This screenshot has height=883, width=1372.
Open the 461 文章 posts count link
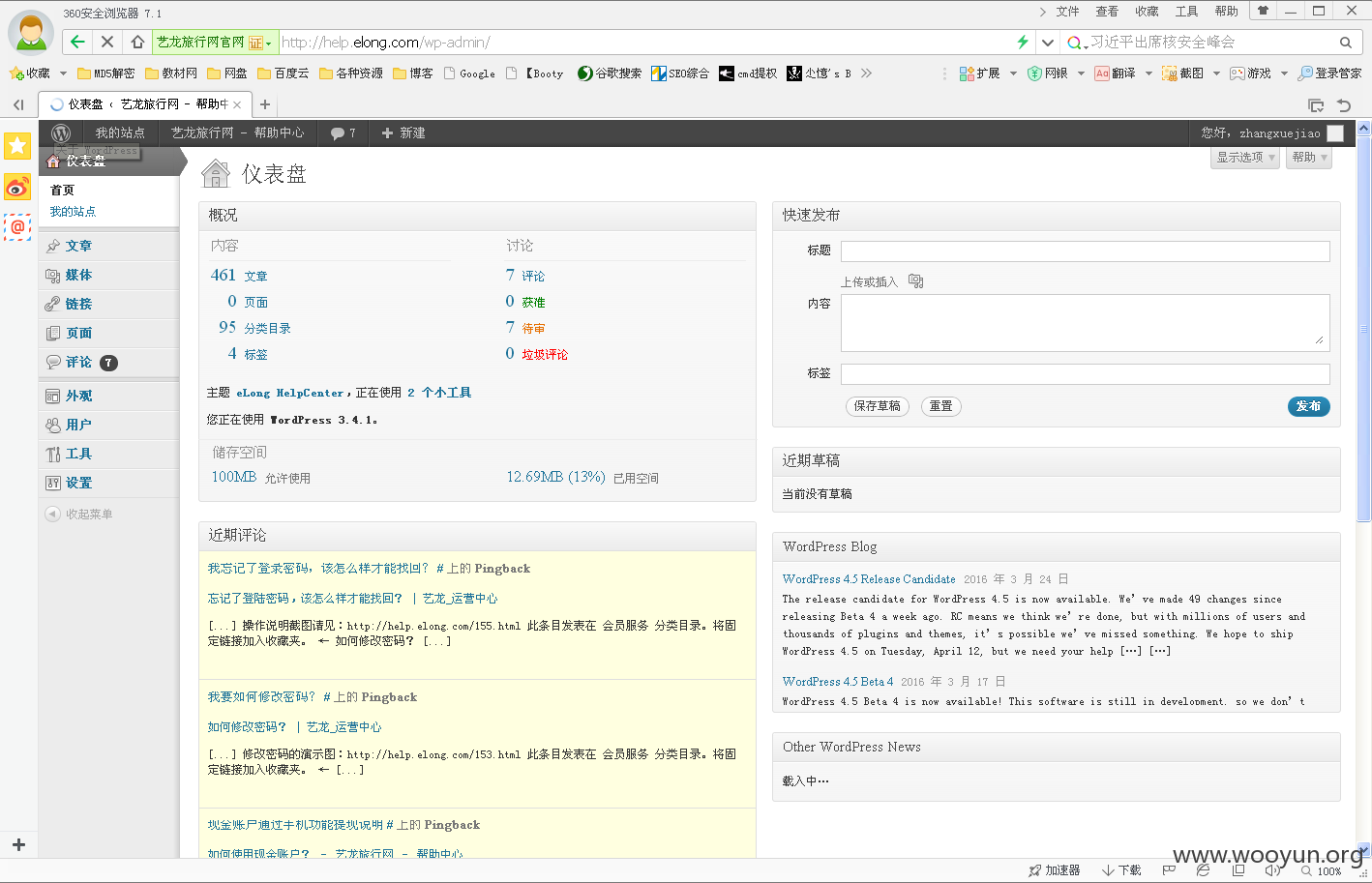(239, 276)
